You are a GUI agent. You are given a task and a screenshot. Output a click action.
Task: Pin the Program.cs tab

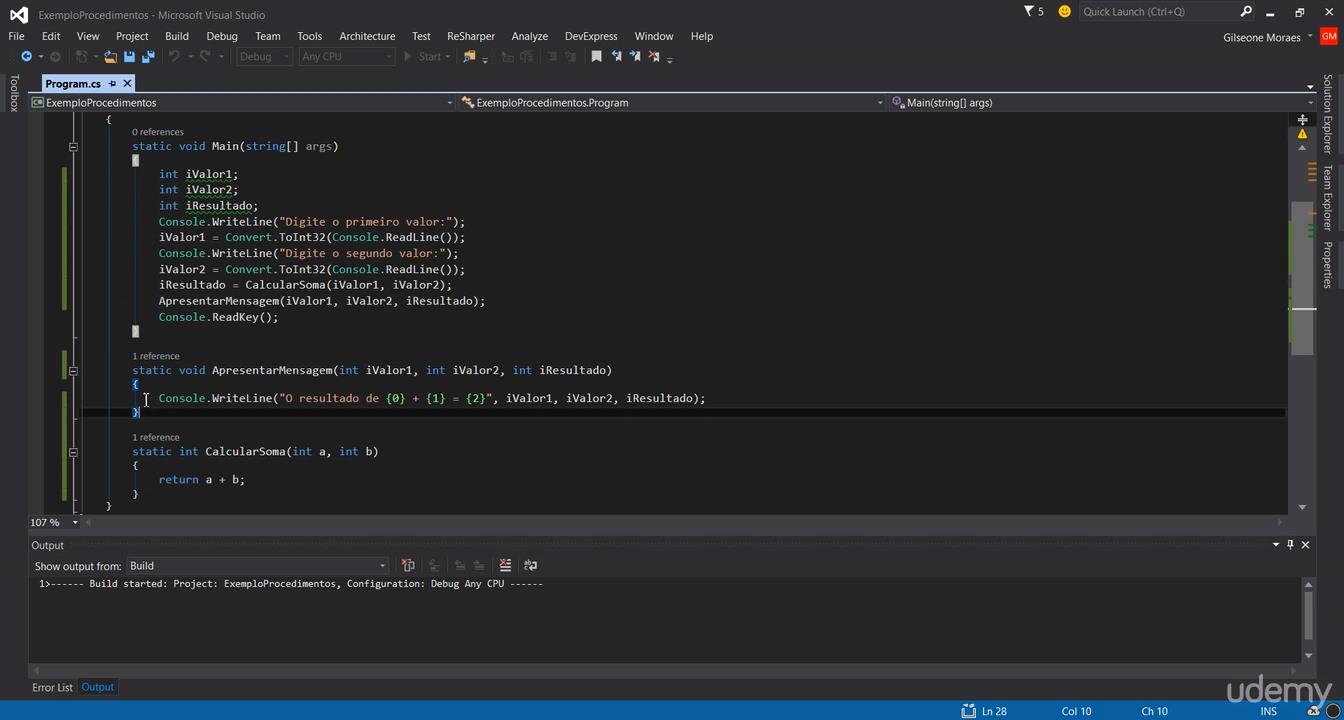112,84
